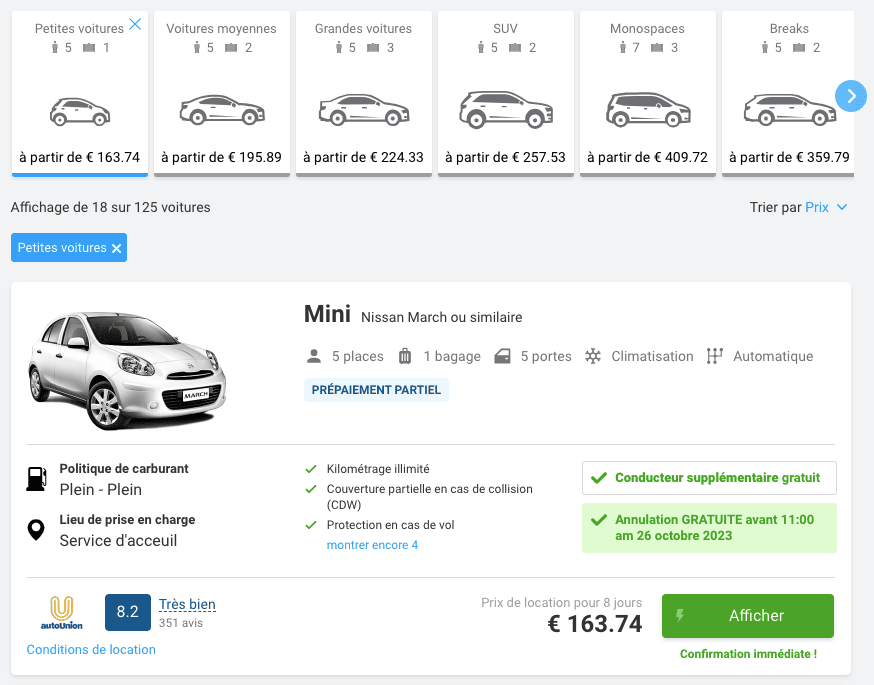Click the Automatique gearbox icon

[715, 356]
